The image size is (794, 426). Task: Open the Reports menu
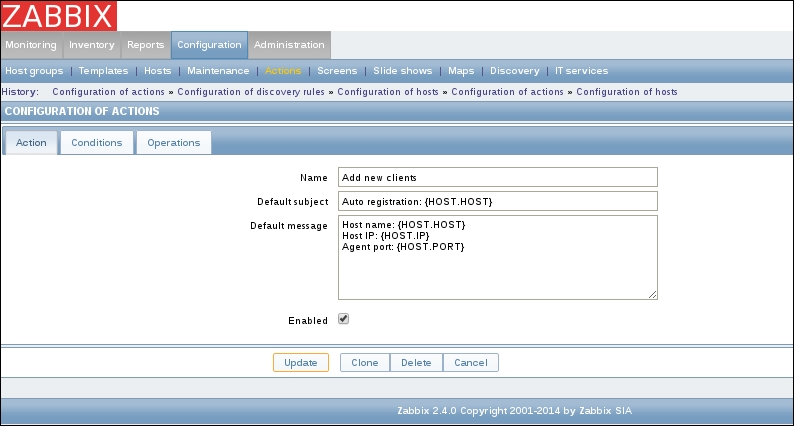pos(145,45)
